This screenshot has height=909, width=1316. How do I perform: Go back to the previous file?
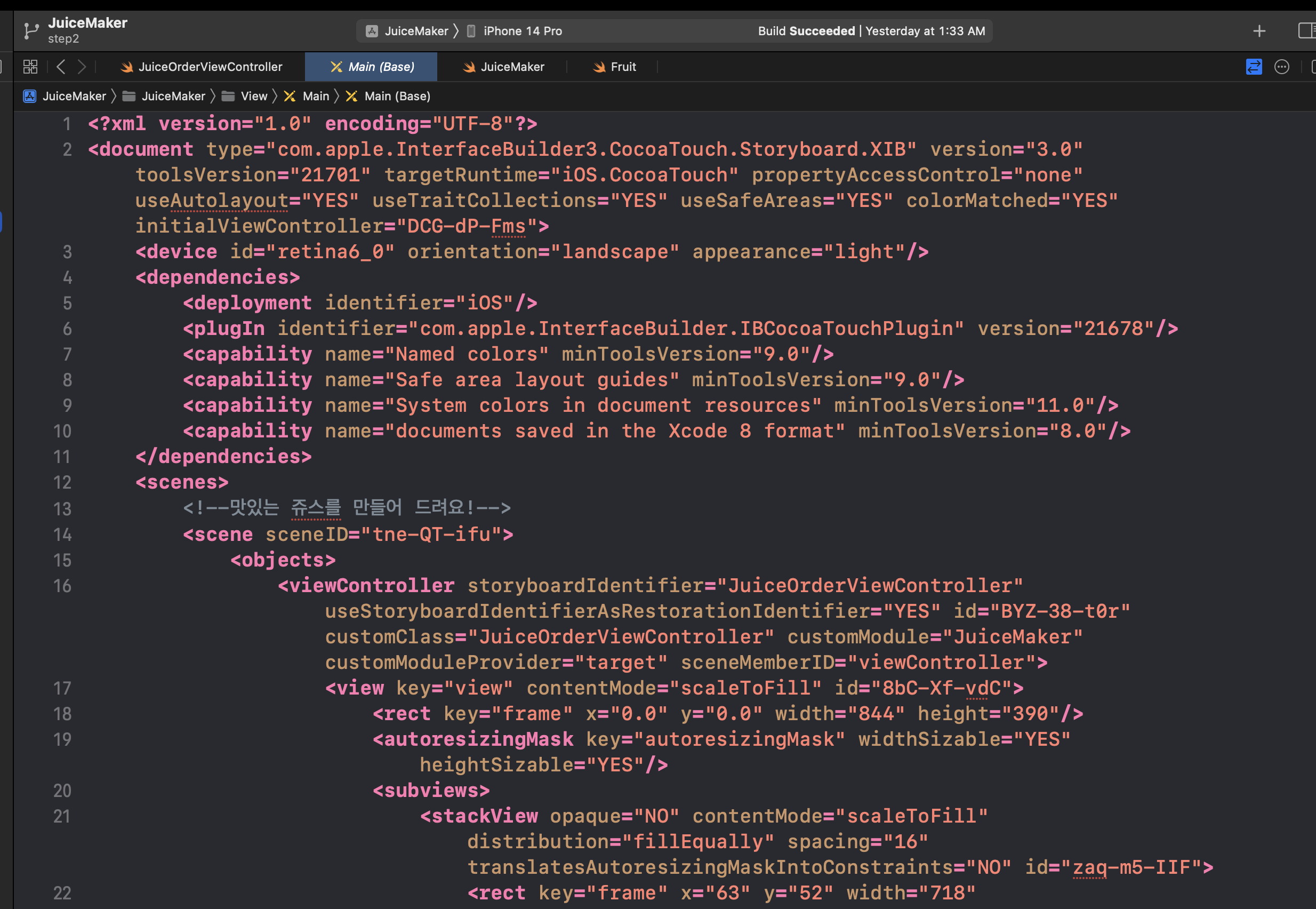point(61,67)
